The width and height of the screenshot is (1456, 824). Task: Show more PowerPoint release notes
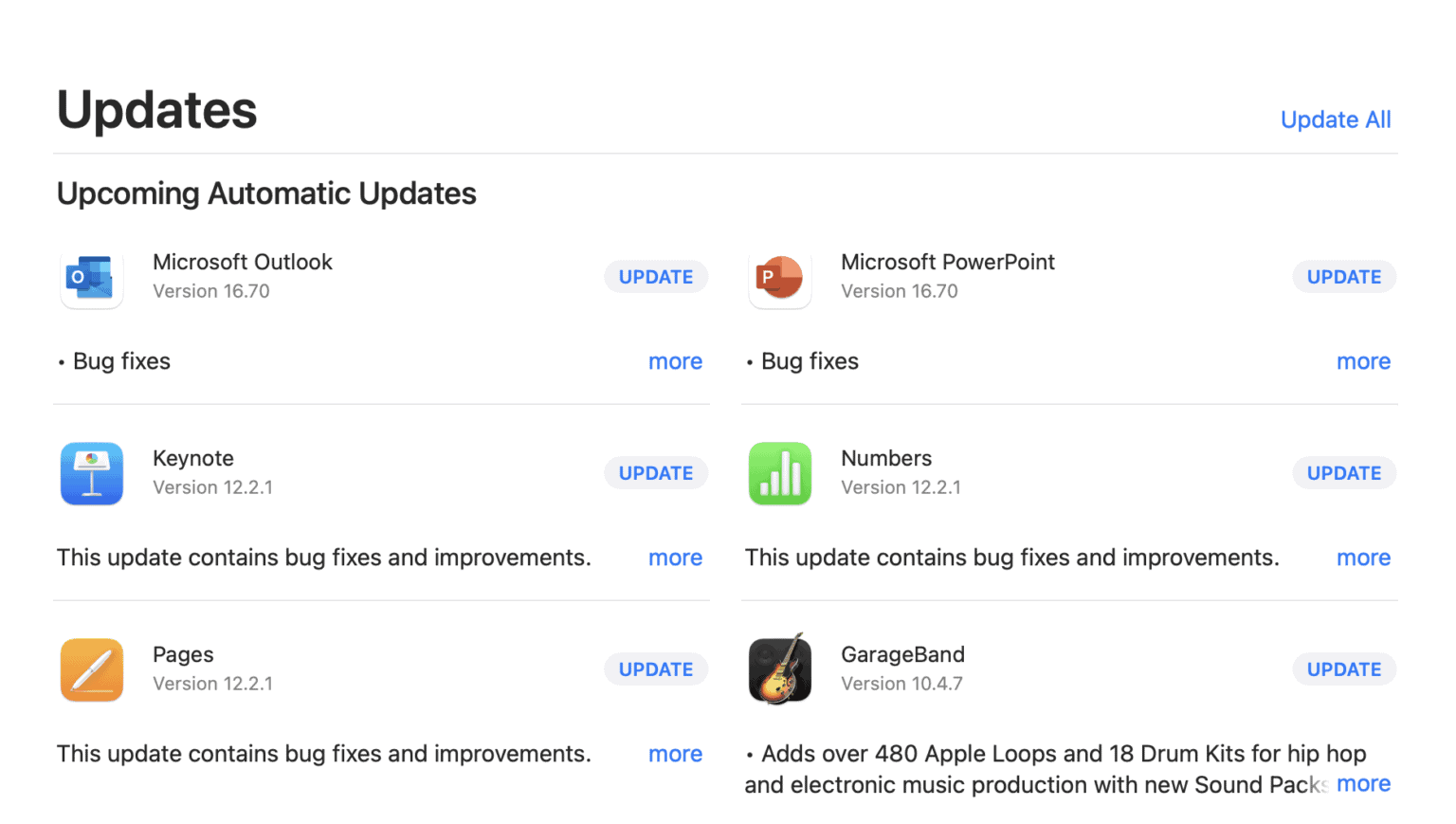tap(1363, 361)
